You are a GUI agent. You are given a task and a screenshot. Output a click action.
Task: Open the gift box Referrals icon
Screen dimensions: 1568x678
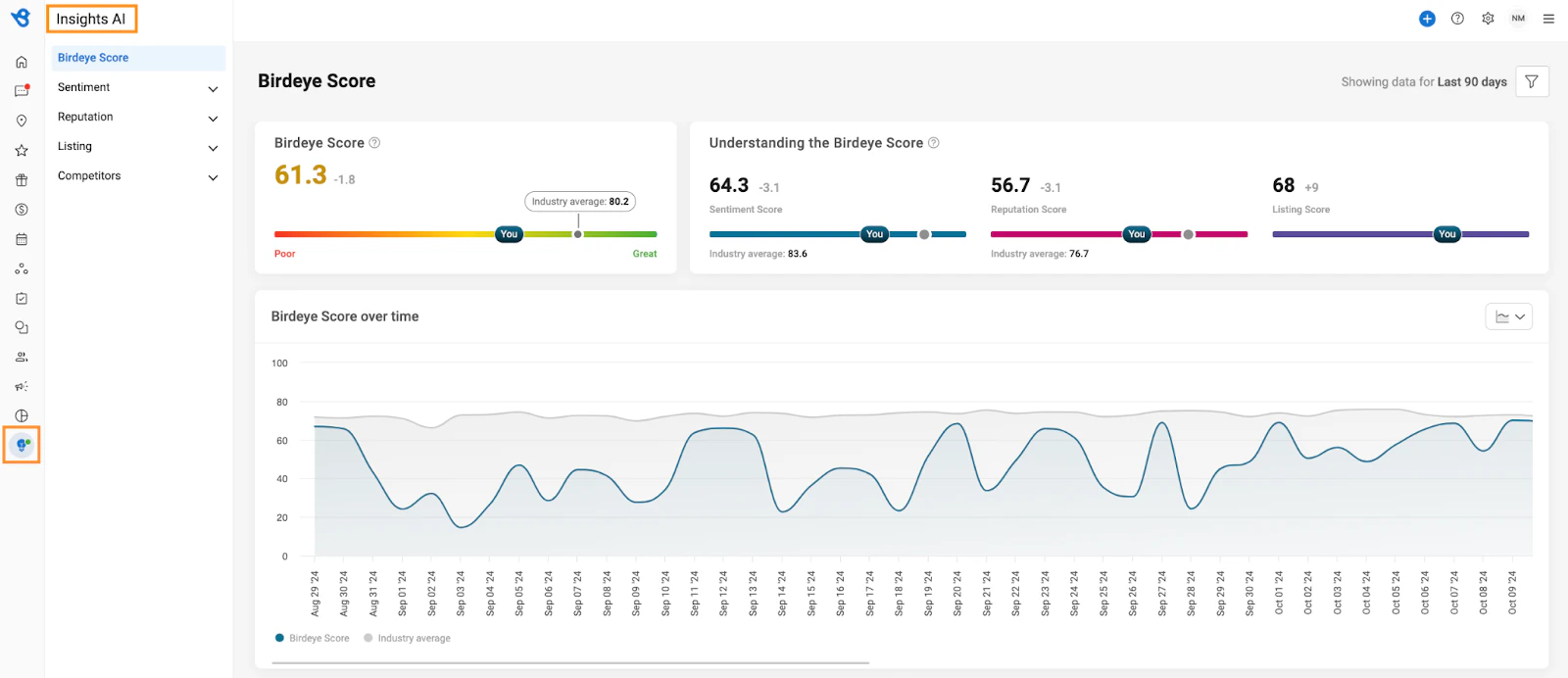coord(22,180)
